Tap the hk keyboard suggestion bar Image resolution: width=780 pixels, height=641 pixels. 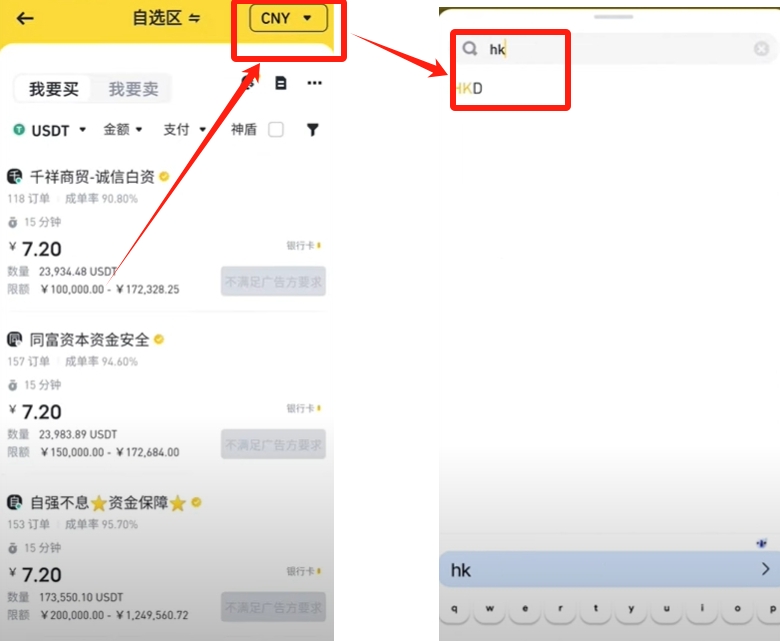(x=609, y=570)
